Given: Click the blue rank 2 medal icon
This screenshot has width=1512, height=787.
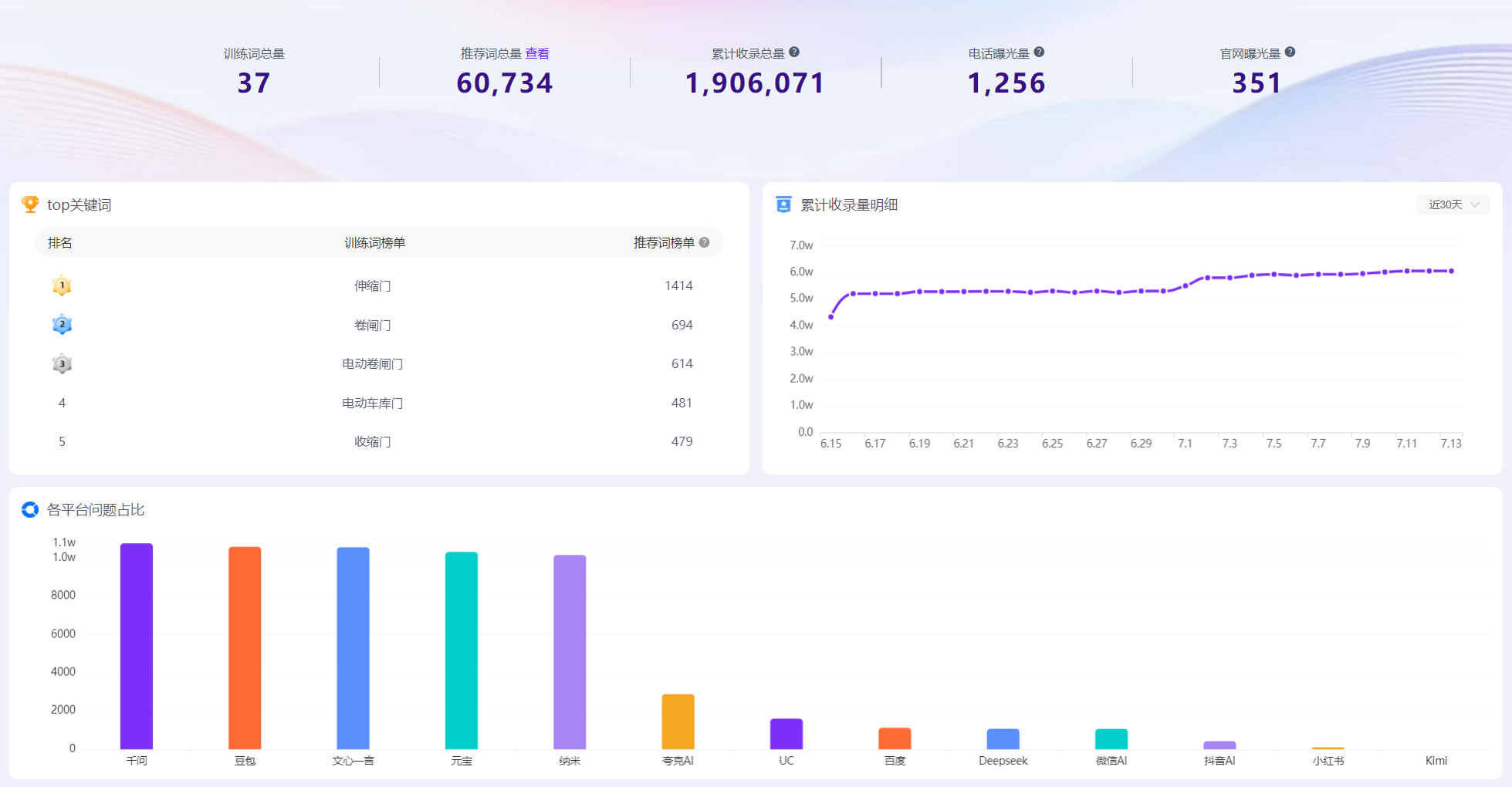Looking at the screenshot, I should [62, 325].
